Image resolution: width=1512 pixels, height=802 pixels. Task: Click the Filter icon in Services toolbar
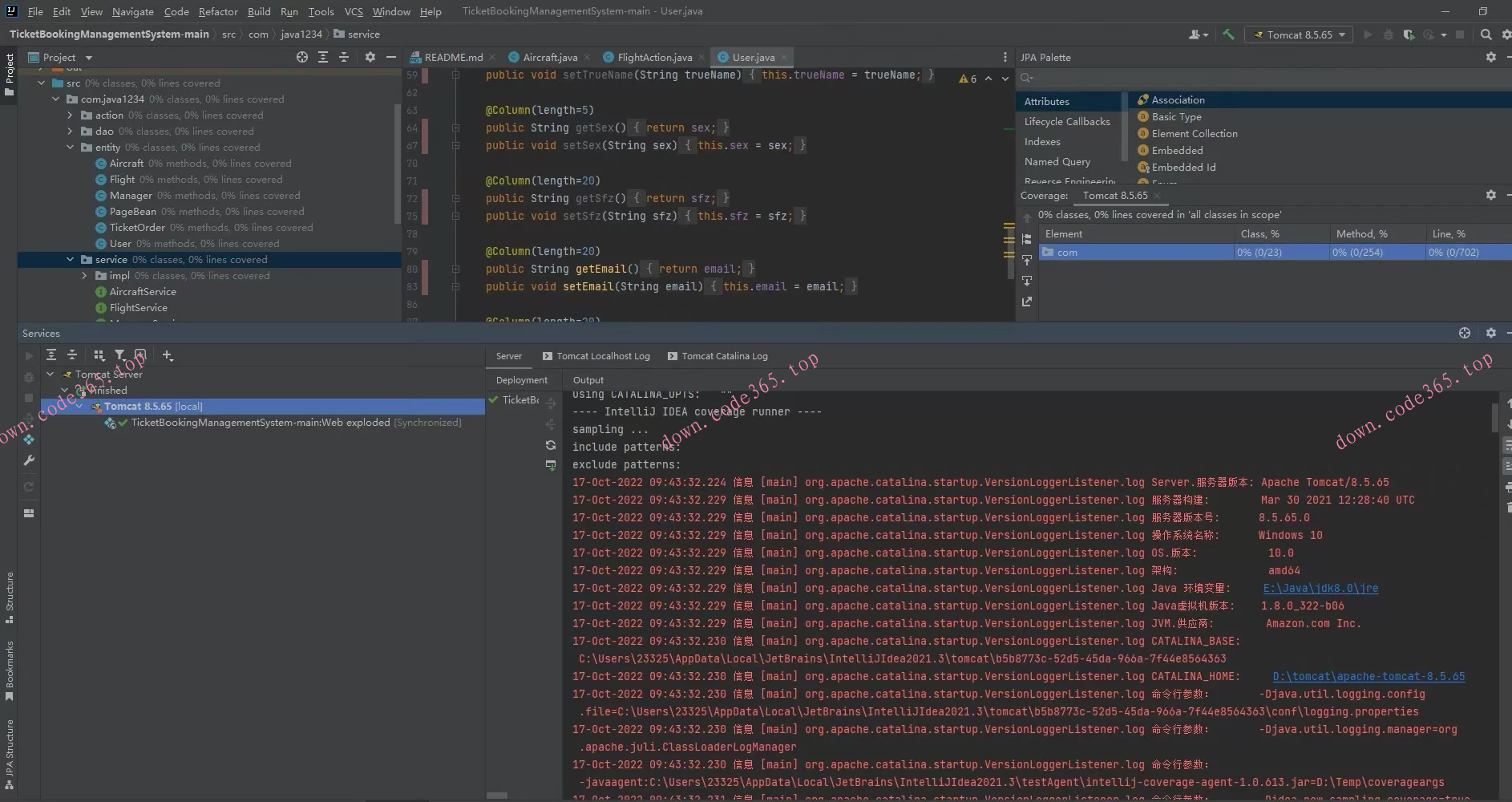tap(119, 355)
